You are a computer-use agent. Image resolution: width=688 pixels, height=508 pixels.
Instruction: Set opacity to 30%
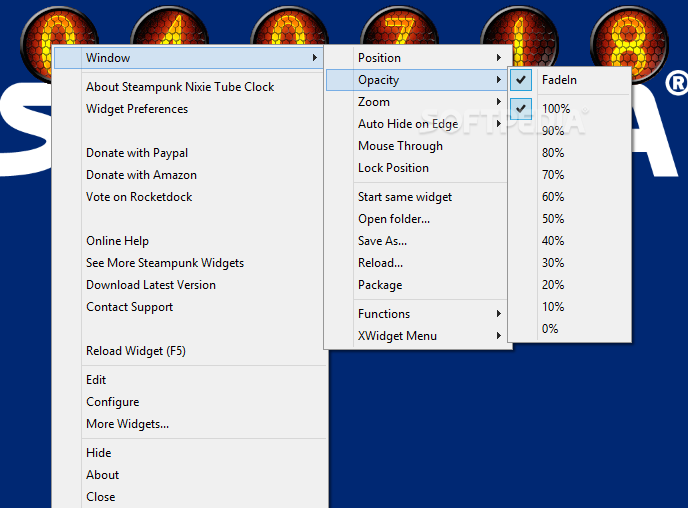click(570, 262)
